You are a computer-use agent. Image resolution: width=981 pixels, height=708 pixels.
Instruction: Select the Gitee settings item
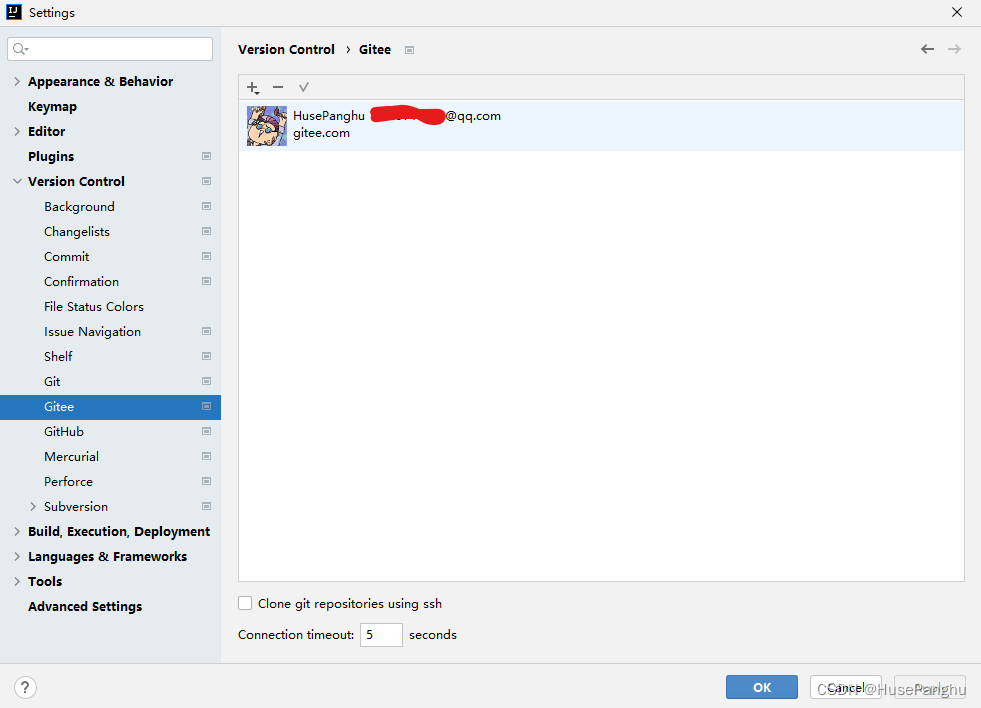click(110, 407)
